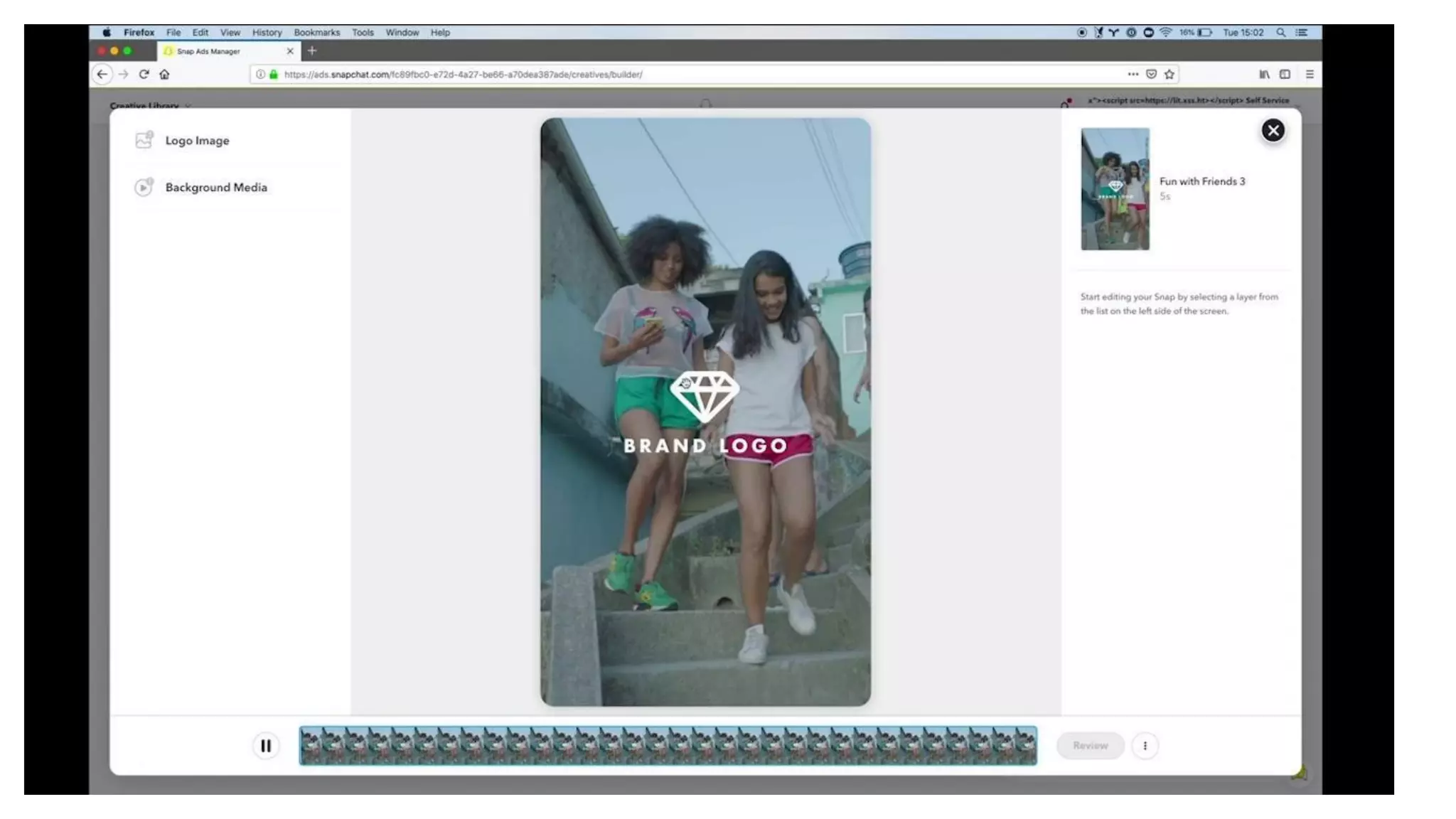Open the Firefox library icon
This screenshot has height=819, width=1456.
[x=1264, y=75]
